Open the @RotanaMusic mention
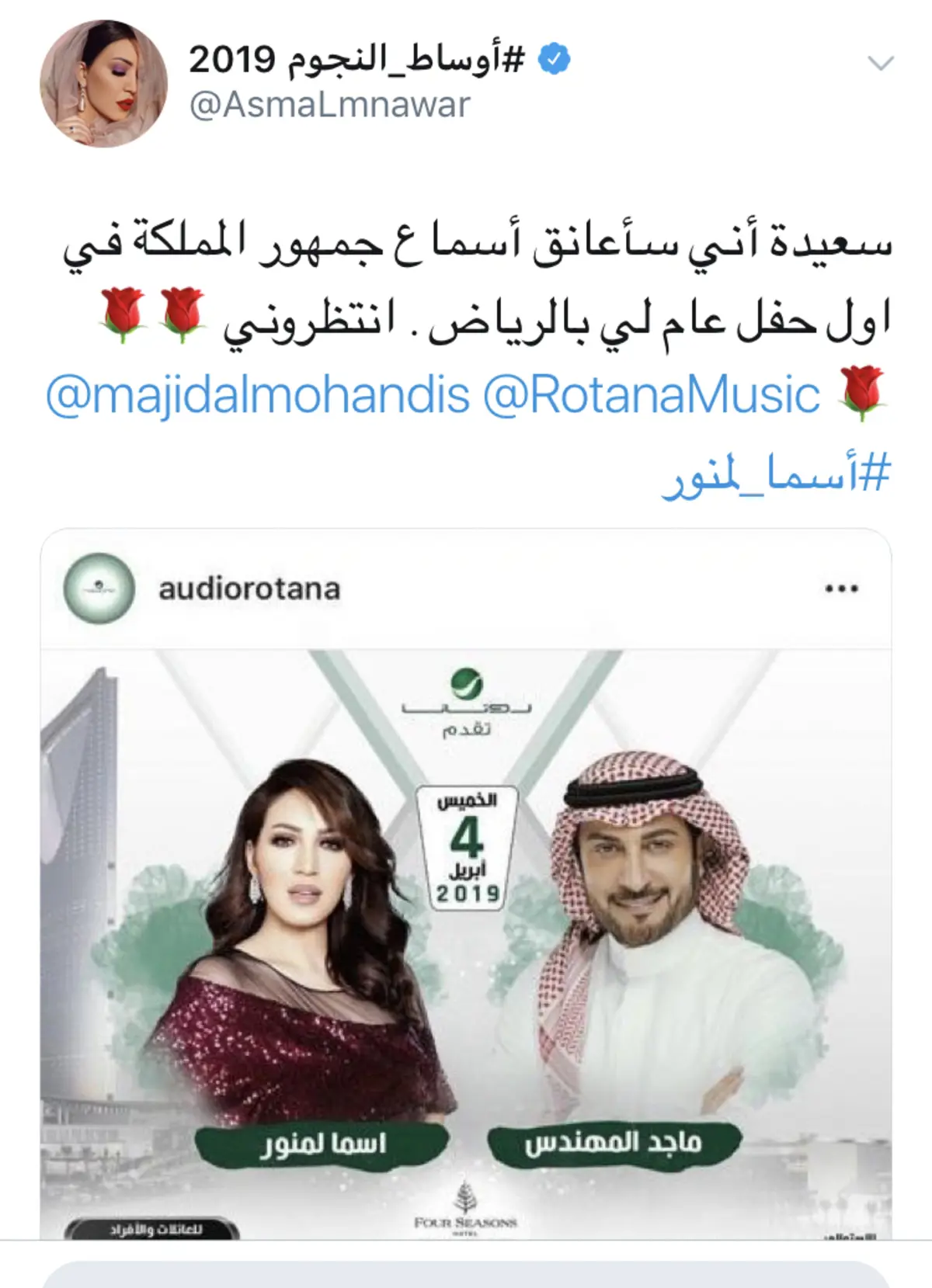 tap(652, 394)
